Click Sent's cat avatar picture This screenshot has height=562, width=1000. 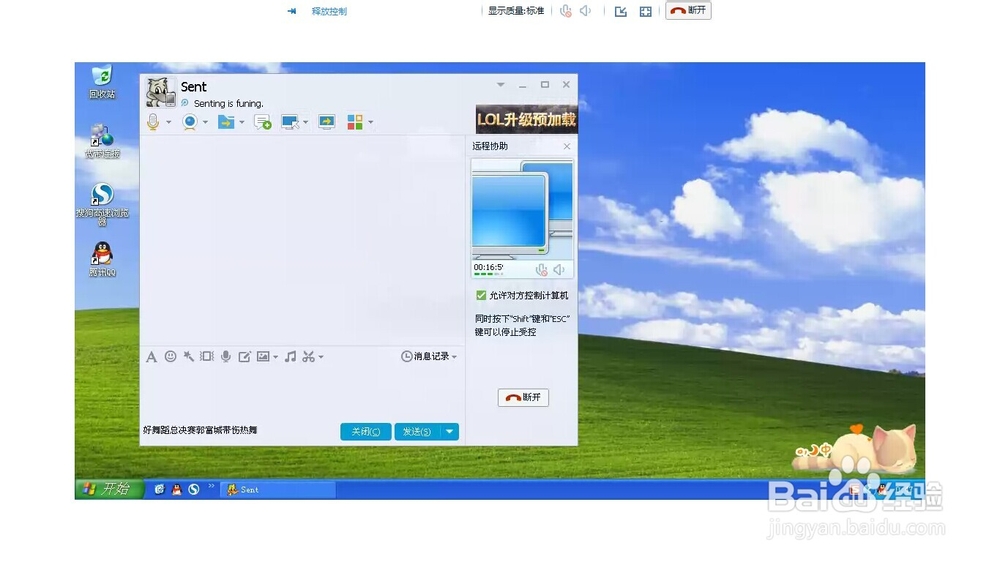tap(159, 92)
